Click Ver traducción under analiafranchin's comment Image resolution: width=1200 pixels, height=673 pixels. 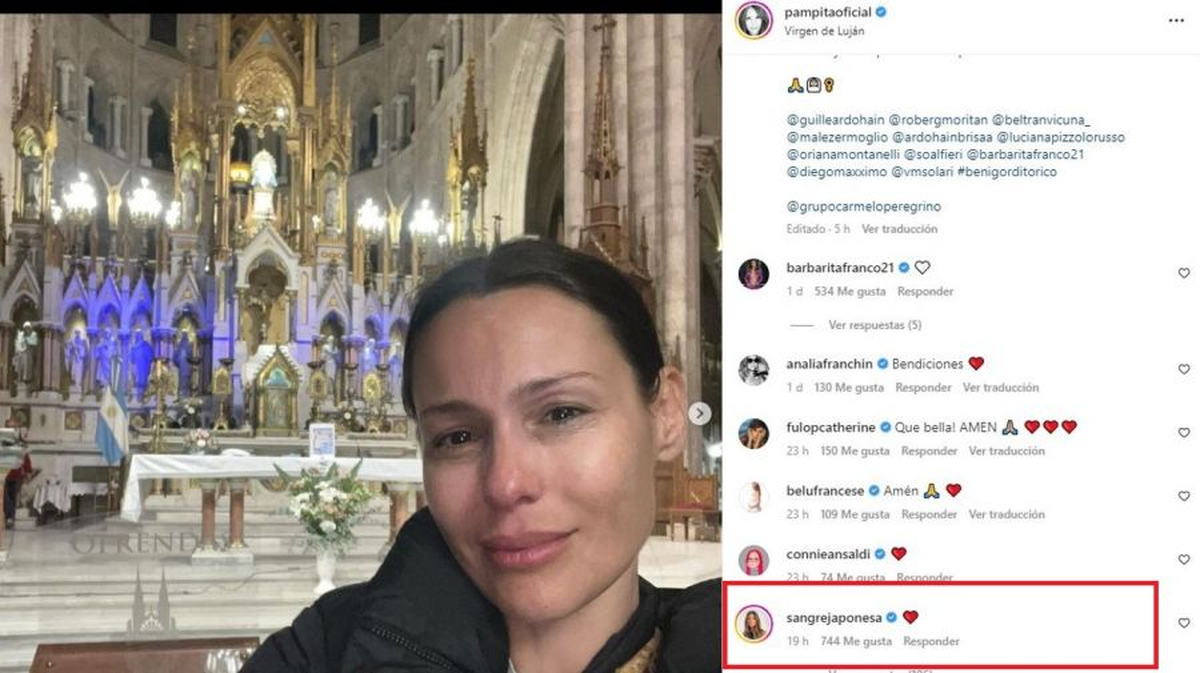point(1000,387)
